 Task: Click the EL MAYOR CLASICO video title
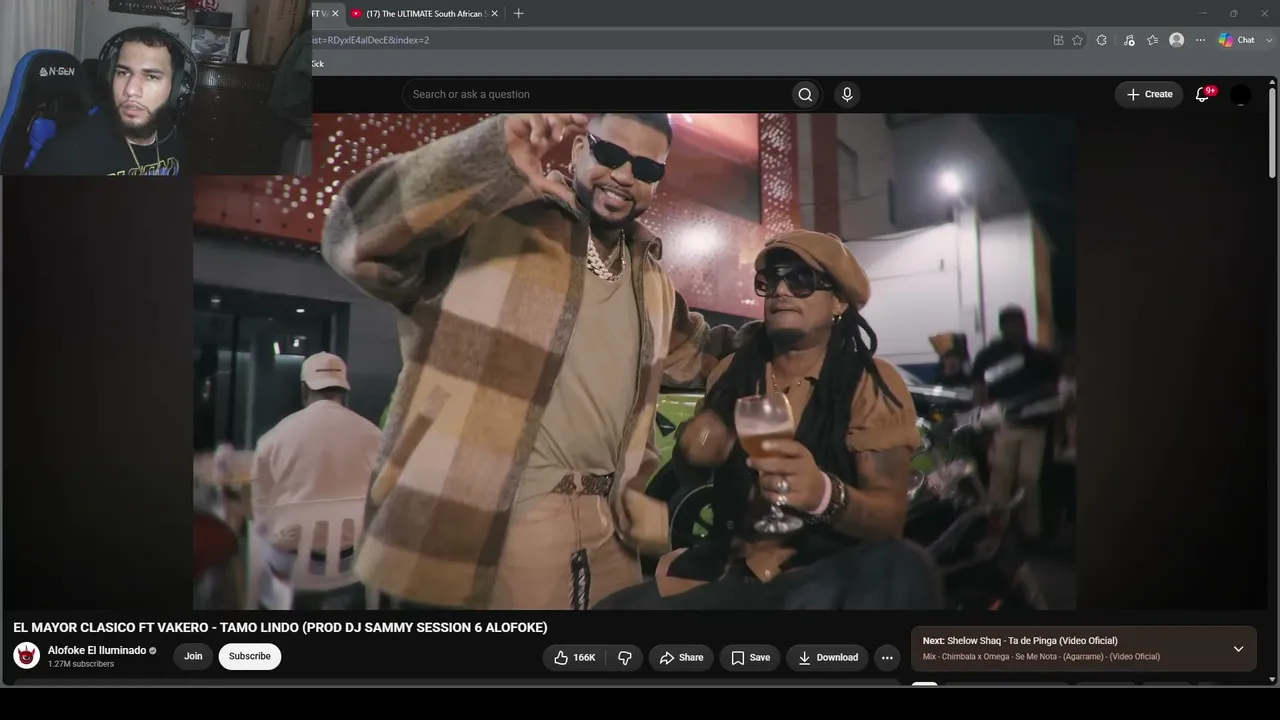[280, 627]
